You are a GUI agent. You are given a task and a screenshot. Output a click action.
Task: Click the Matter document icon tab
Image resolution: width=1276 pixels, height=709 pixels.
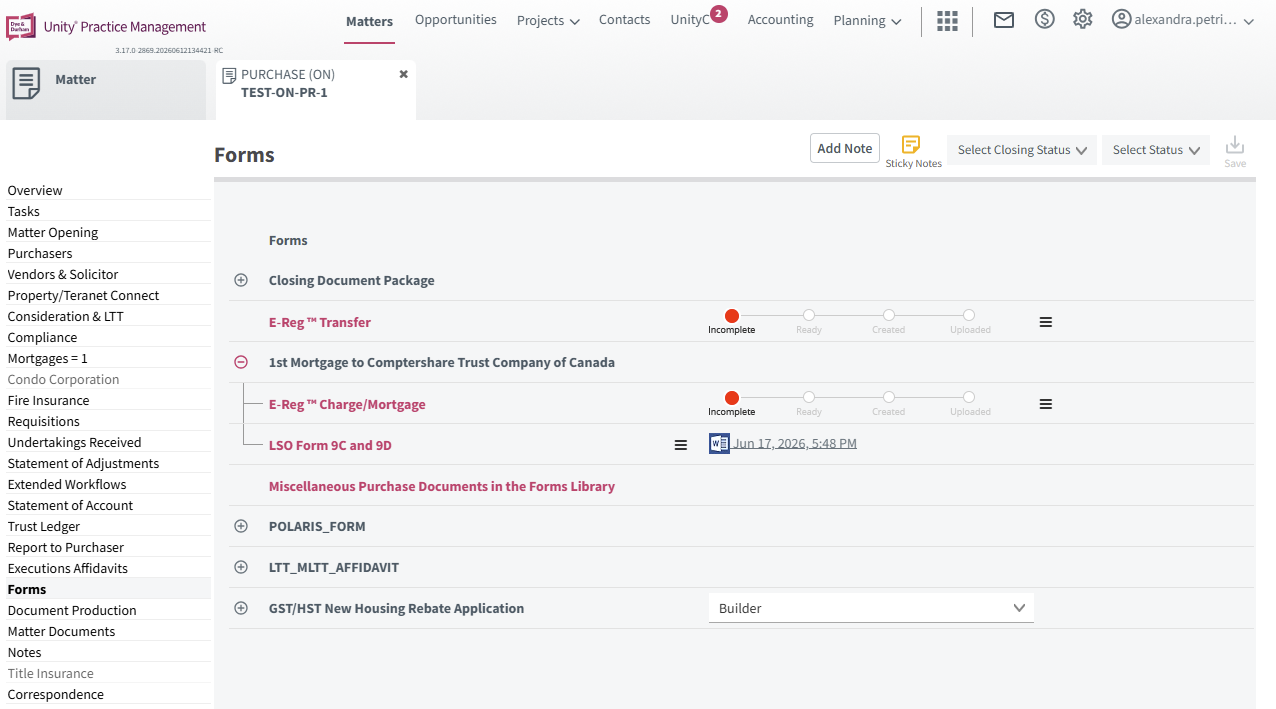(27, 84)
